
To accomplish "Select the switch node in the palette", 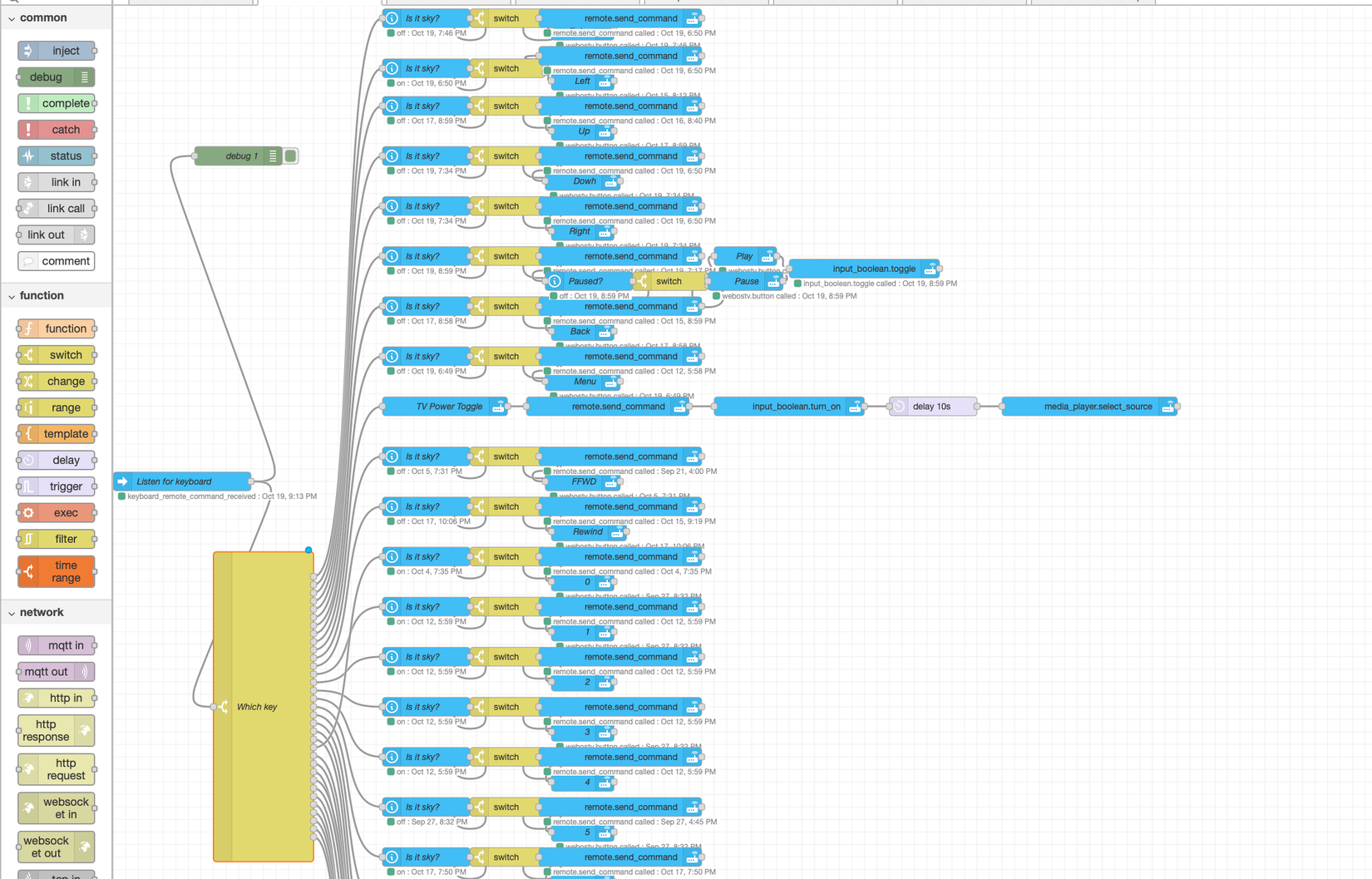I will point(58,355).
